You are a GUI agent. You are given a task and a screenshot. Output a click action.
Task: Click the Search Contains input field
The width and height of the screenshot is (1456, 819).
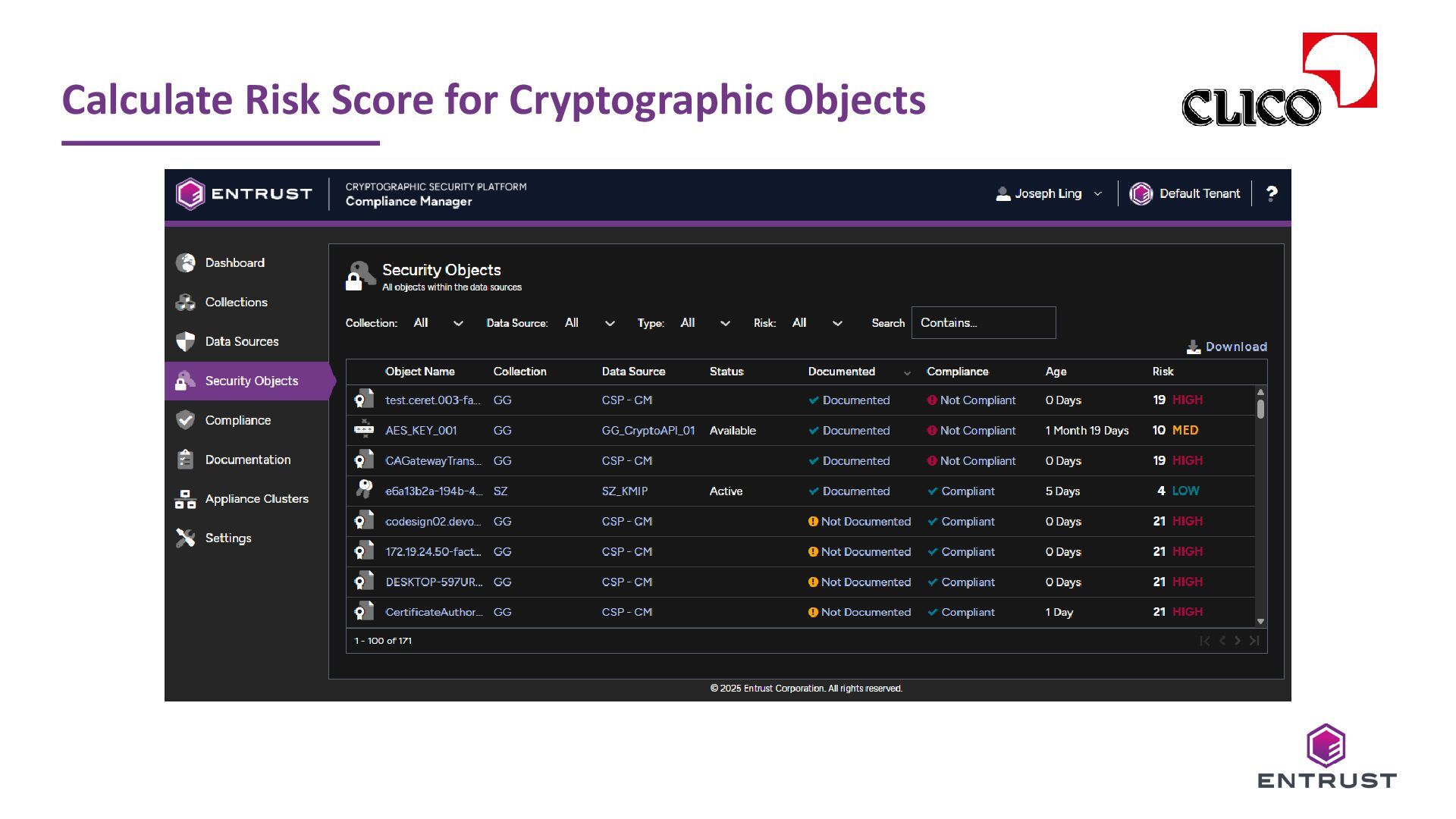pos(983,323)
